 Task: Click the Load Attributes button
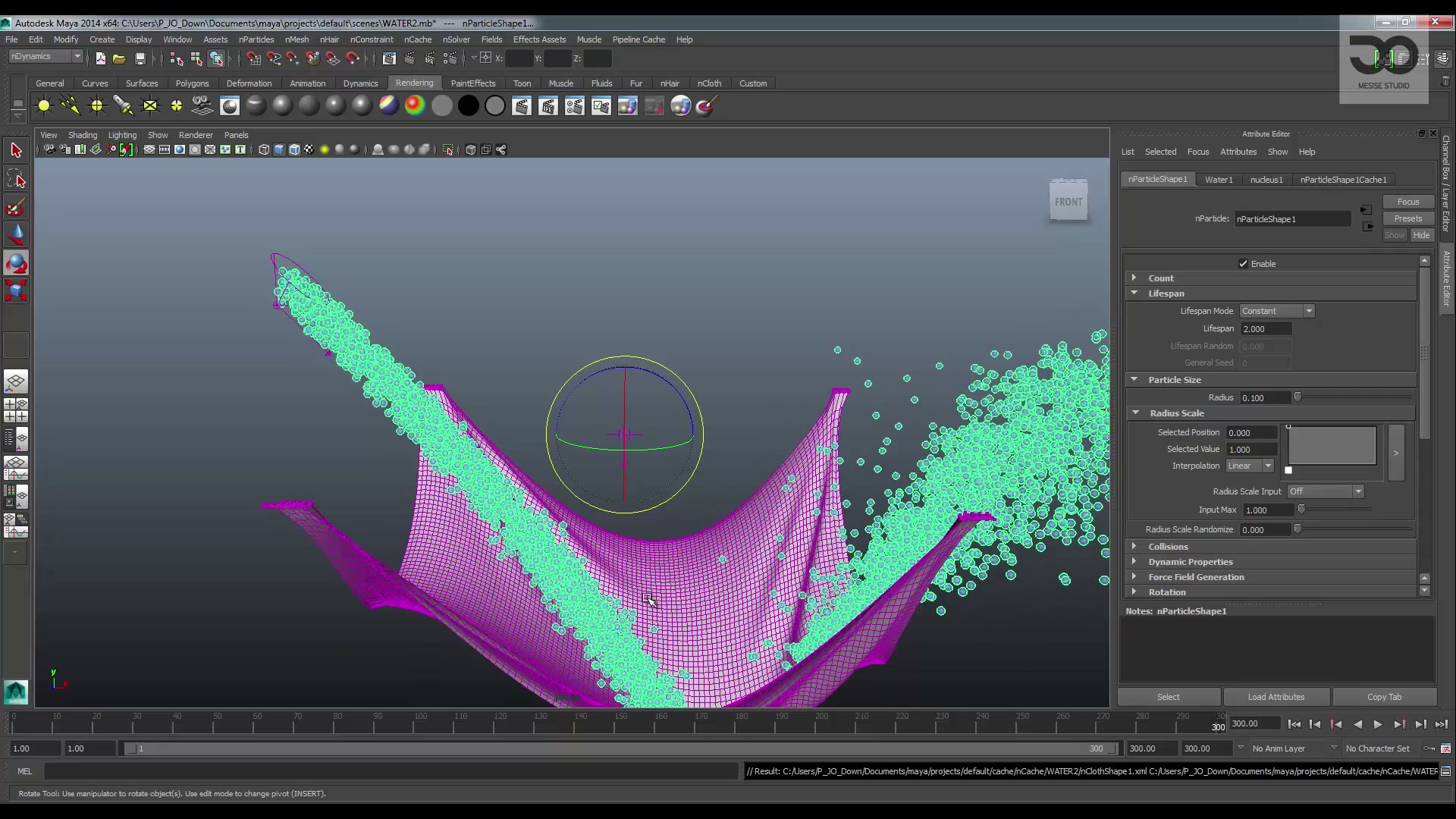(x=1276, y=697)
